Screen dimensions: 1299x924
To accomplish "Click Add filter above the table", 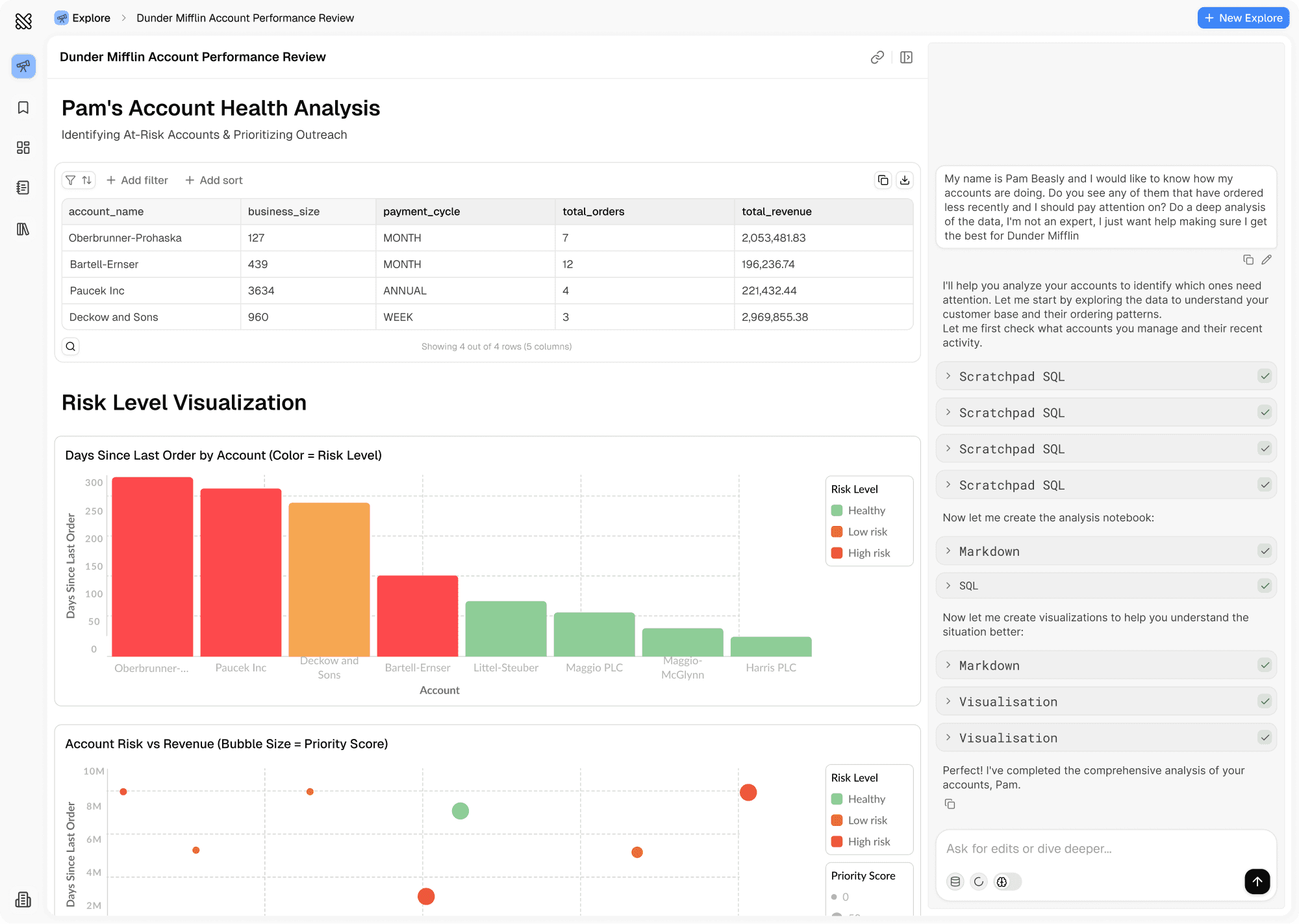I will pos(137,180).
